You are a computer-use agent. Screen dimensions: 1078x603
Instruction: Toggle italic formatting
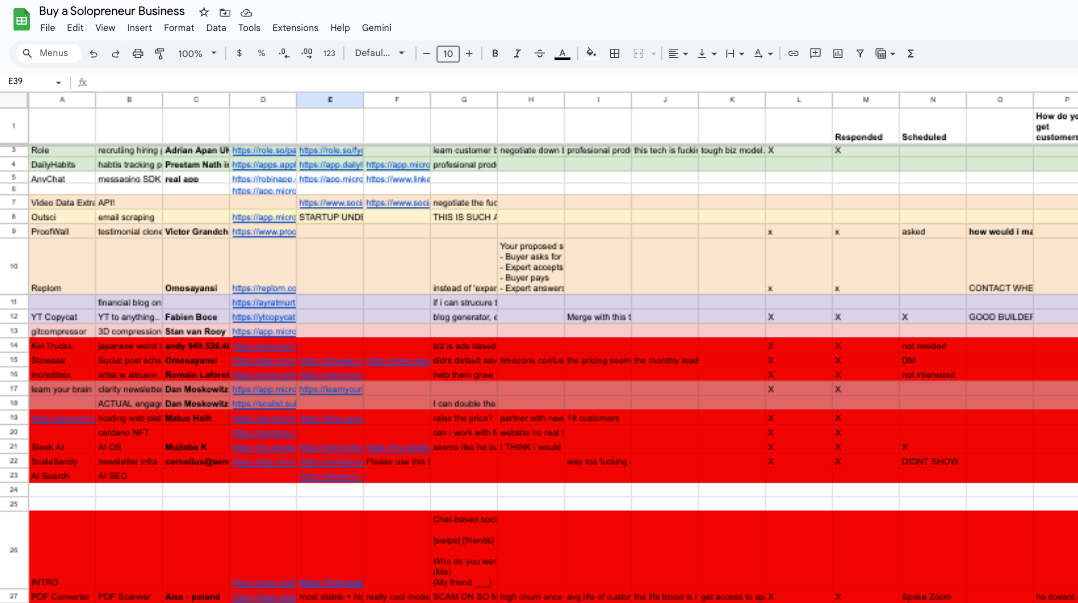point(517,54)
